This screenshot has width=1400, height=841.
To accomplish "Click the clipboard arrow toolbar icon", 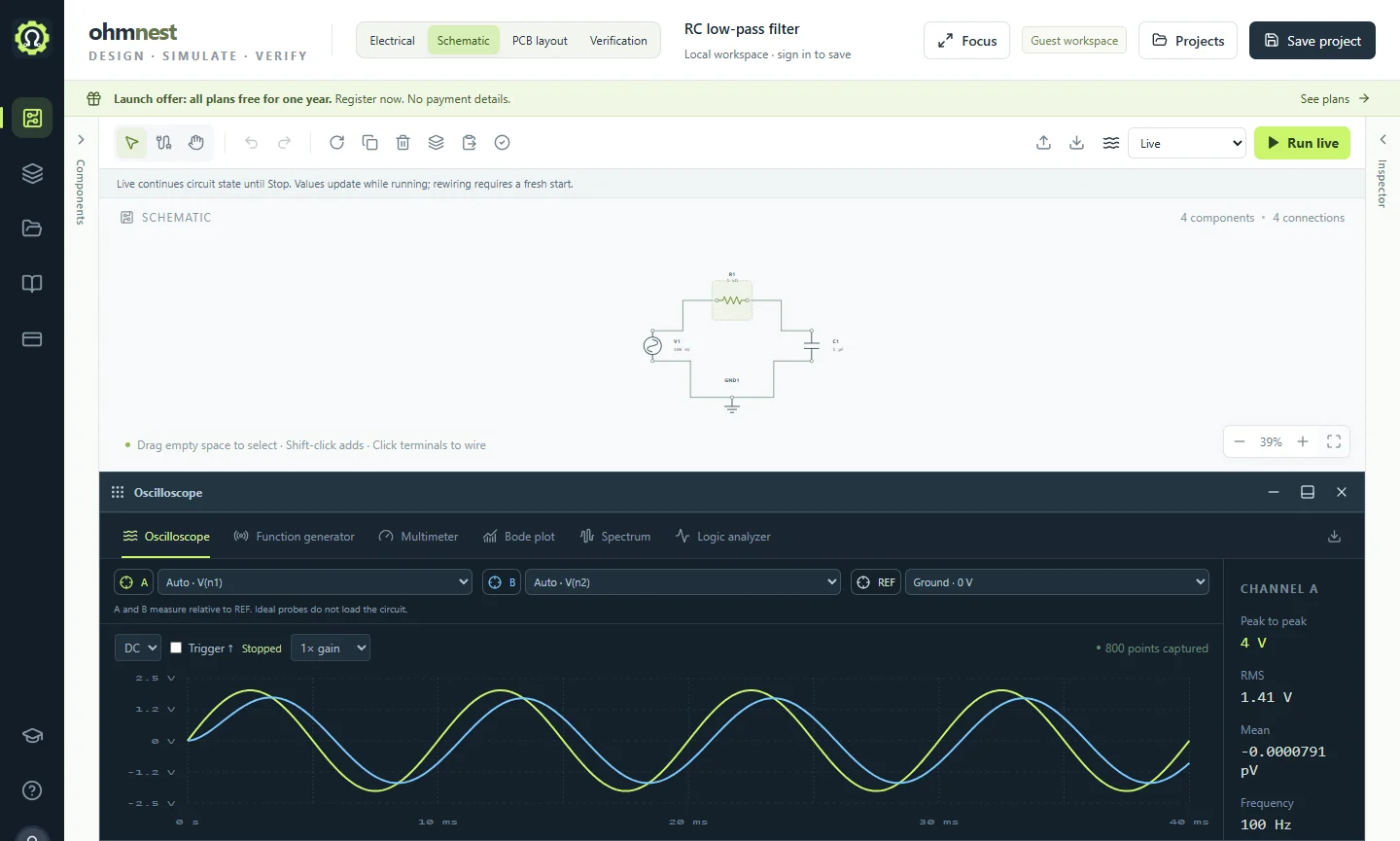I will (470, 143).
